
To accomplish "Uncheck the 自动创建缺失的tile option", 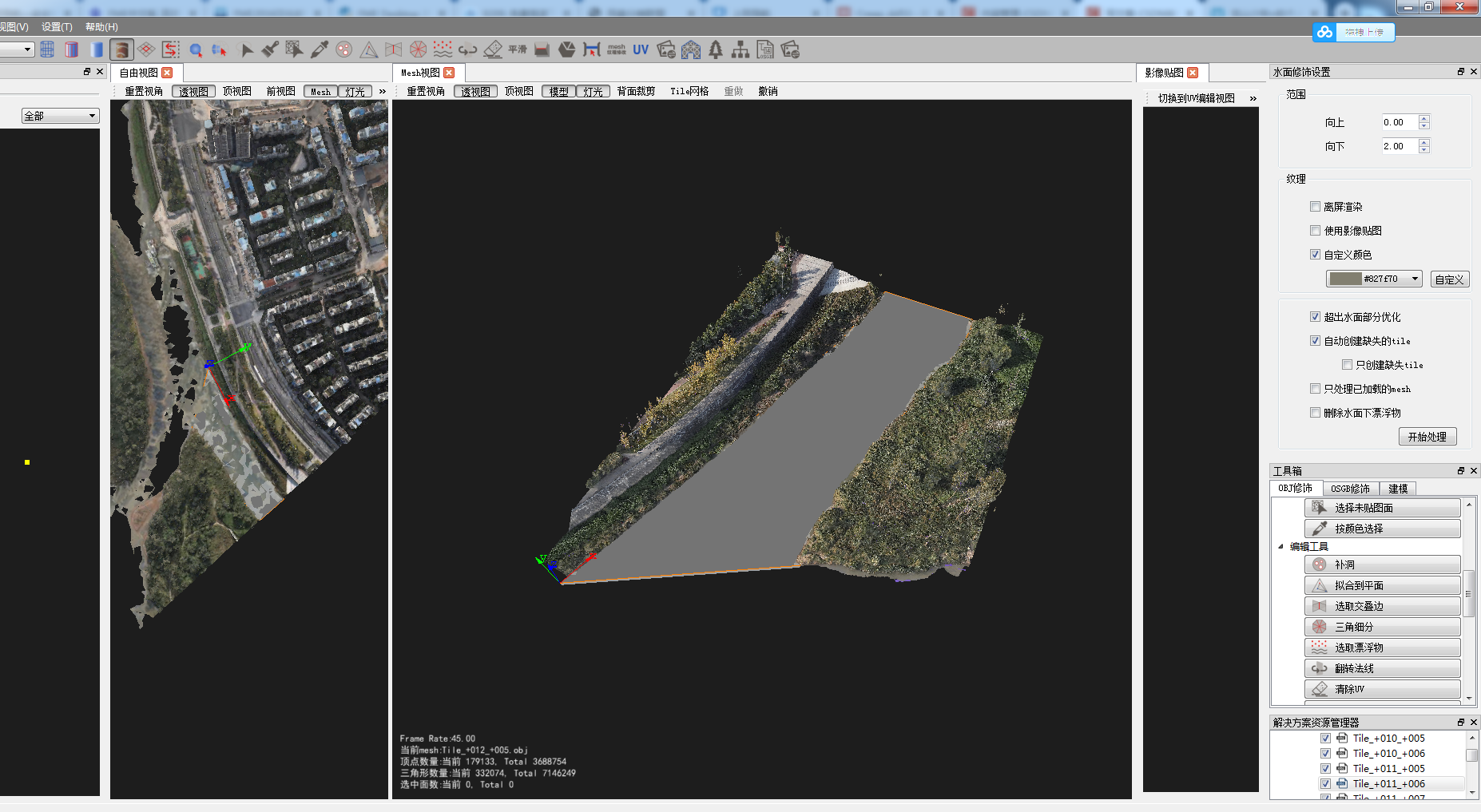I will click(1315, 340).
